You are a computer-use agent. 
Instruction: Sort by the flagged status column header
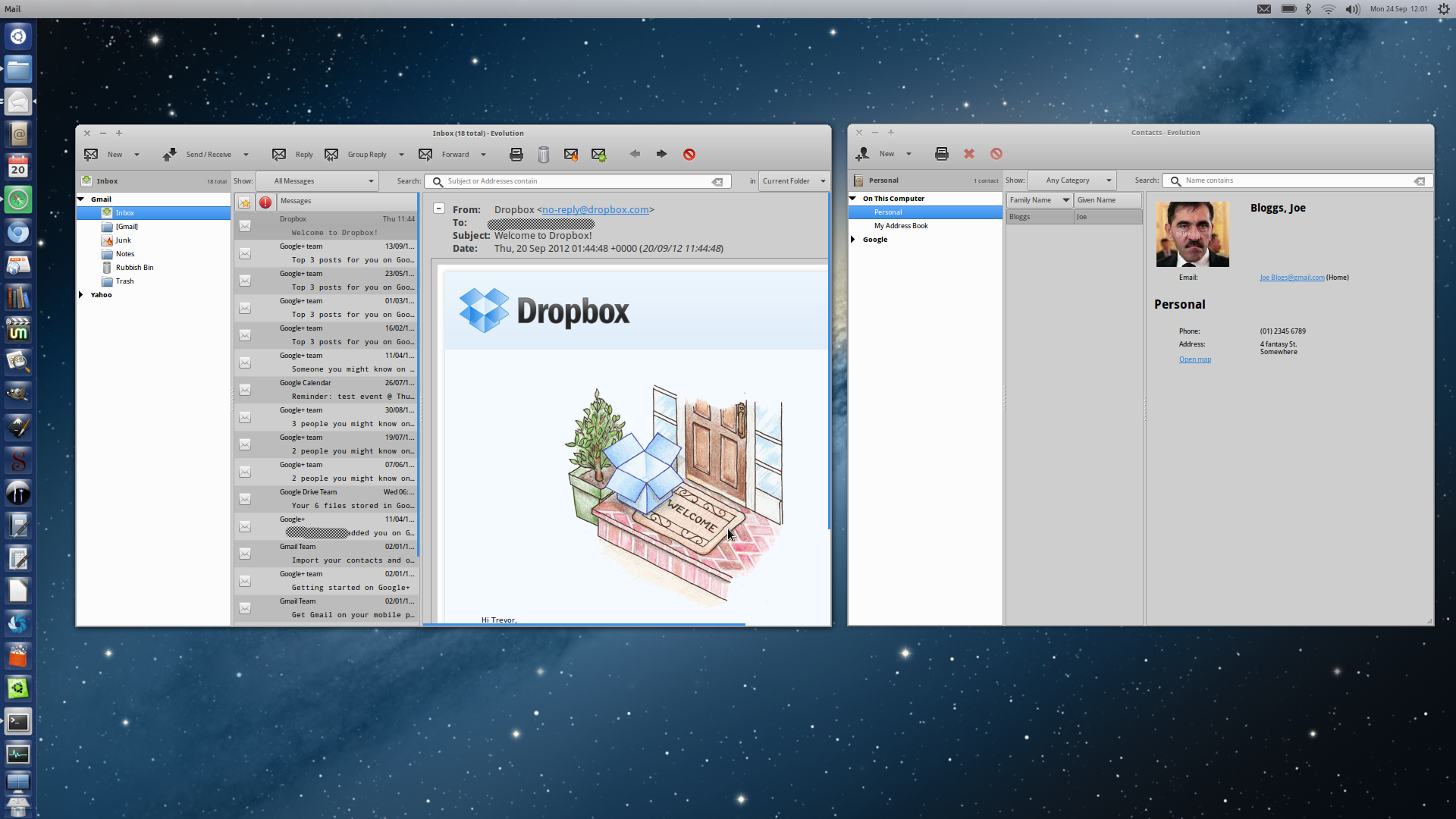coord(244,202)
